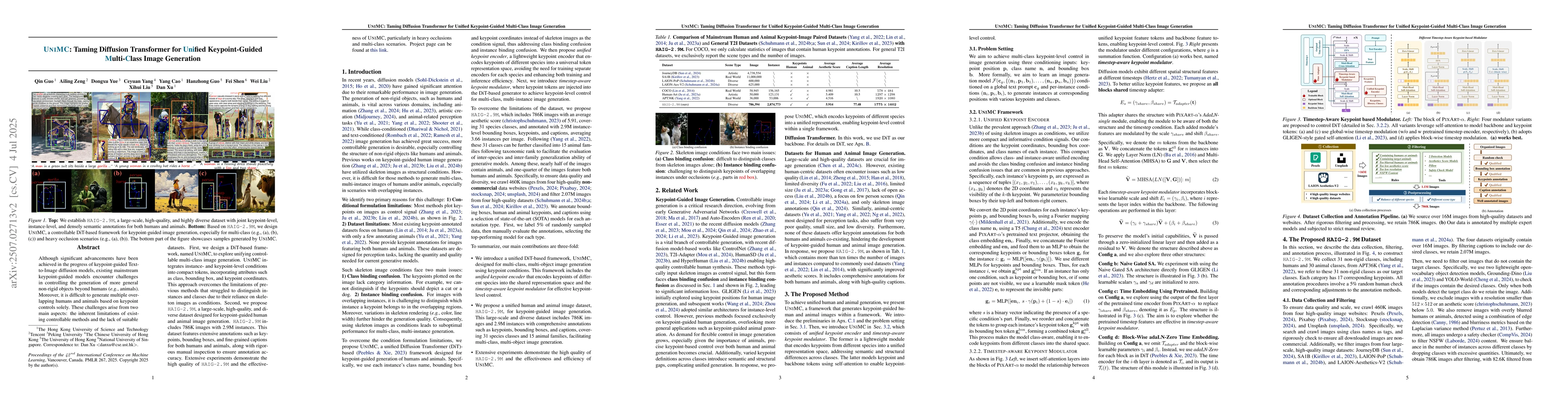
Task: Click the Trainable Block fire icon in Legend
Action: [1304, 96]
